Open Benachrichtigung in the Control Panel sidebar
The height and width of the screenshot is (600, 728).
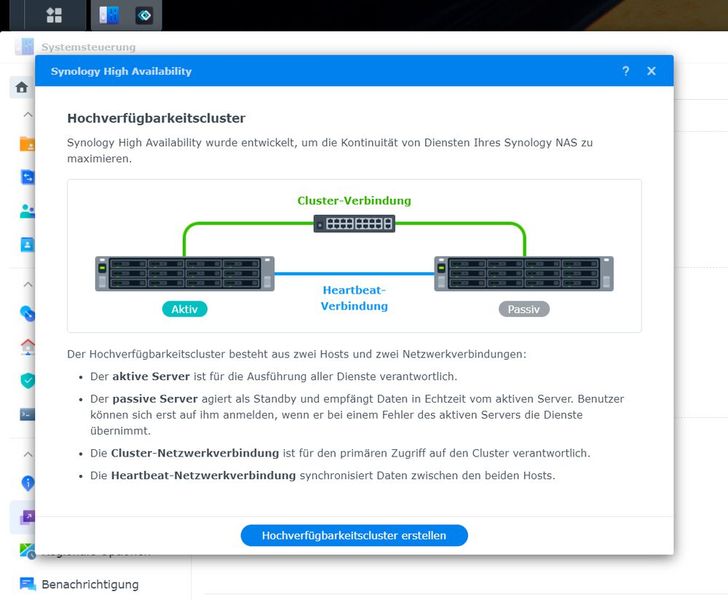pyautogui.click(x=90, y=584)
